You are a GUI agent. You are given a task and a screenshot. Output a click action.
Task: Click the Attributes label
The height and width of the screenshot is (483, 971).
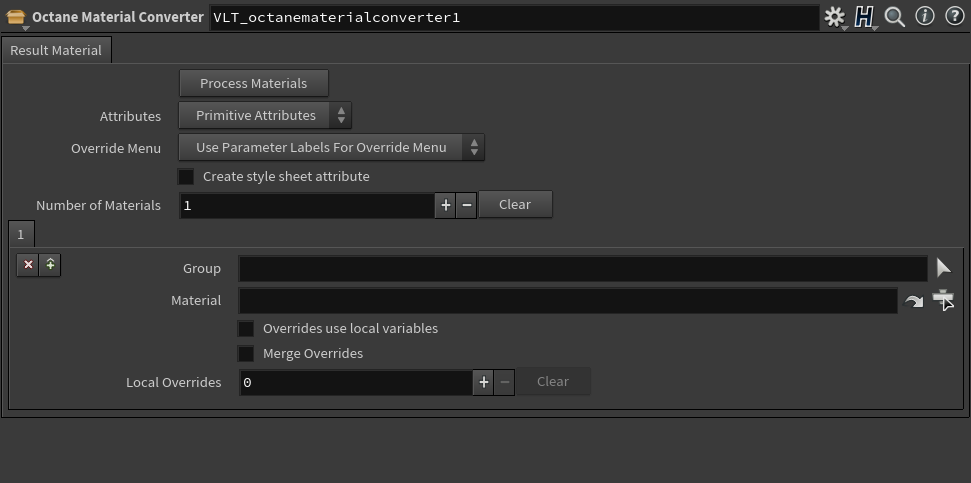[x=130, y=116]
